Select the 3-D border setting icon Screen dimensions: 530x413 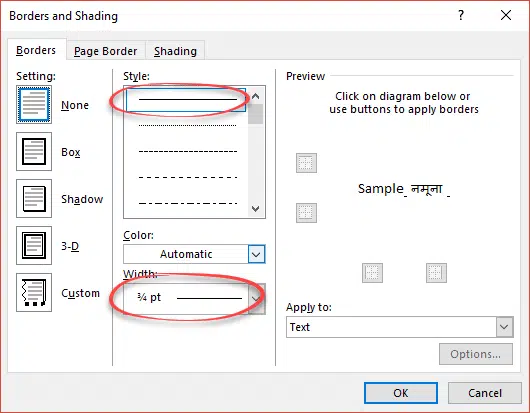click(34, 245)
